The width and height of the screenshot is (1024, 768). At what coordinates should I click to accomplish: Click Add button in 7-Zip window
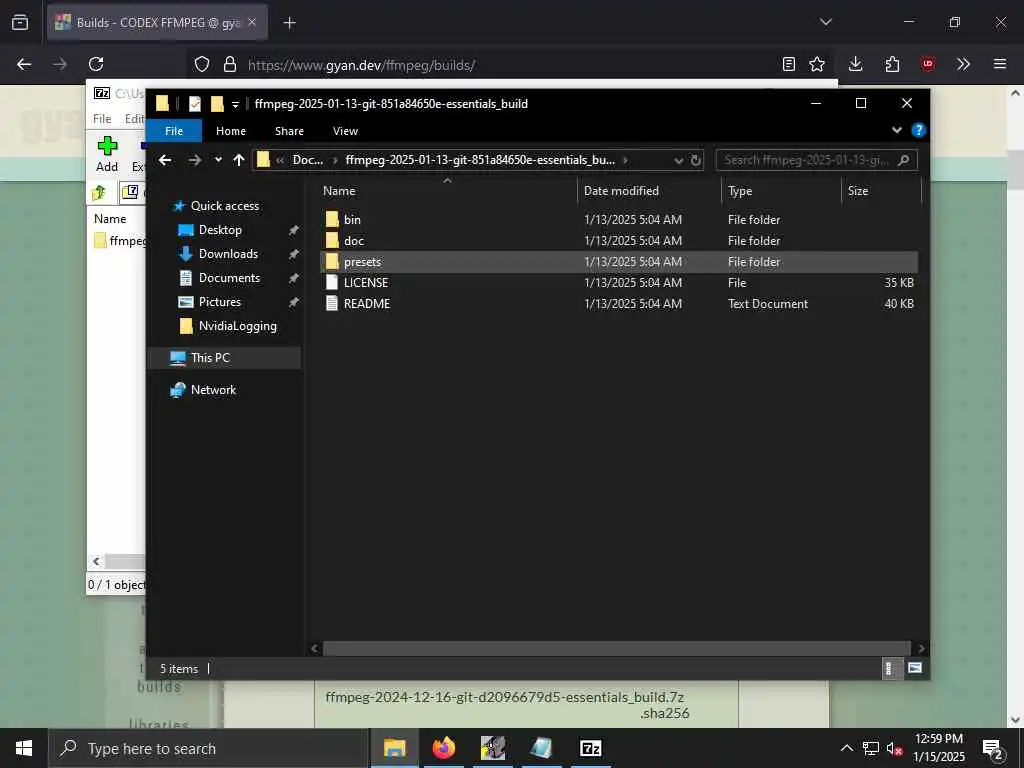coord(107,154)
